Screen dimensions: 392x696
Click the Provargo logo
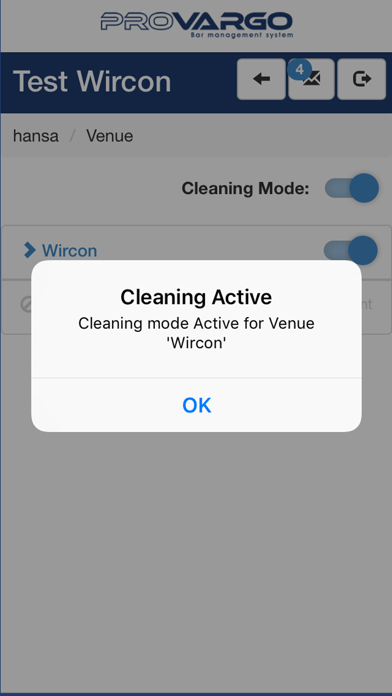pyautogui.click(x=196, y=25)
